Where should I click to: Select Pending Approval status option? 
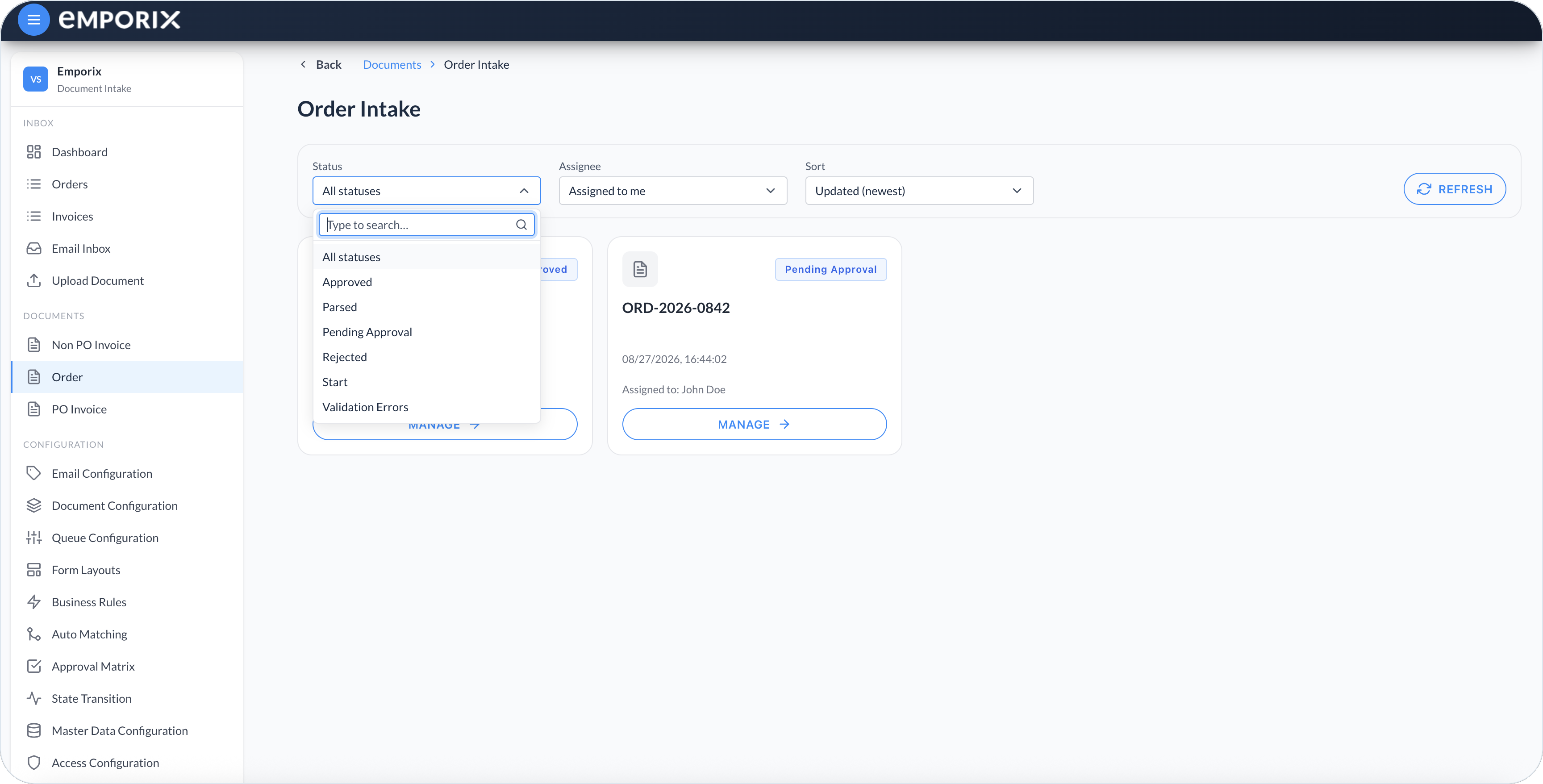[x=426, y=332]
